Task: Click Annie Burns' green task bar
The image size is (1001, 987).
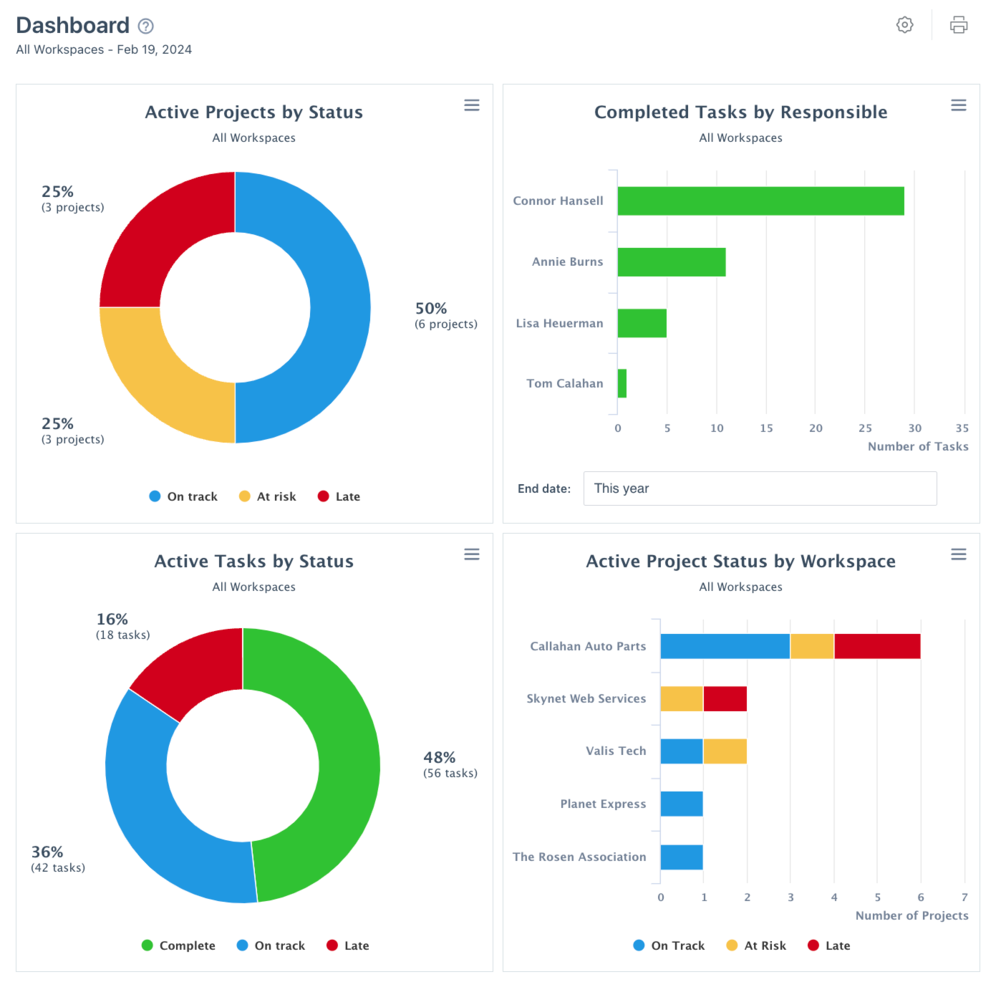Action: coord(672,262)
